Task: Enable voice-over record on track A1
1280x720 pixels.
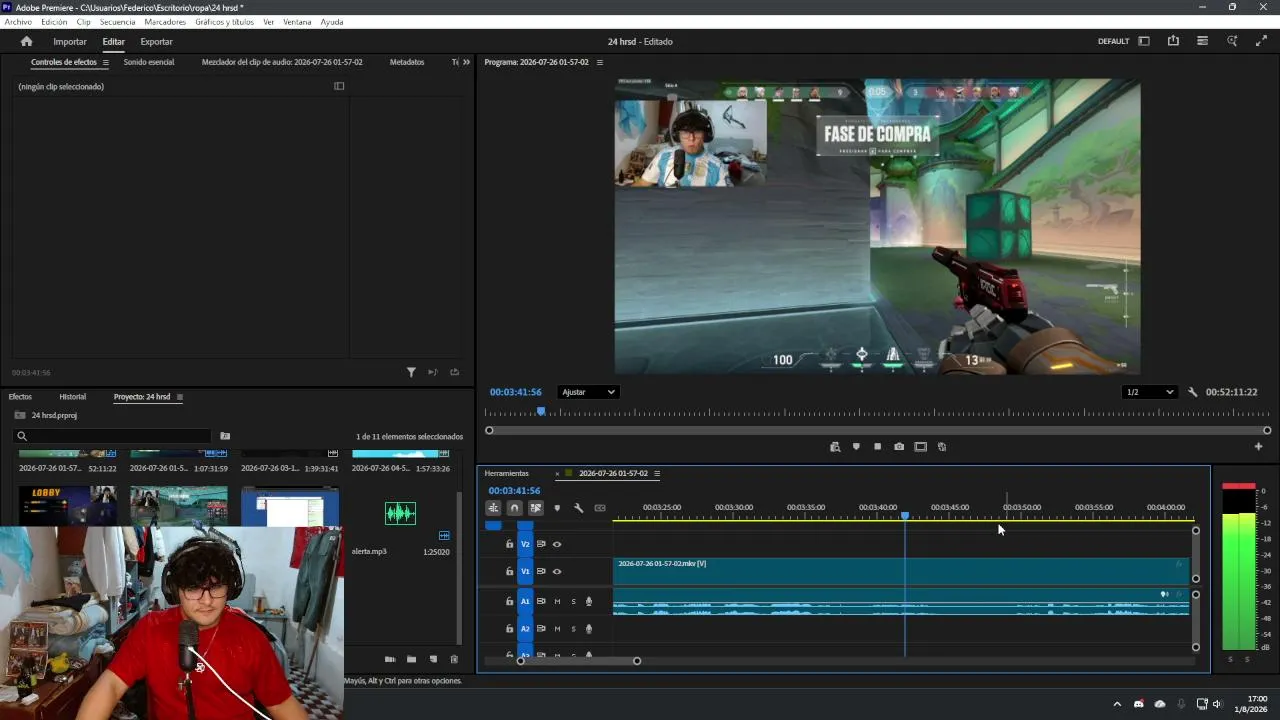Action: [589, 601]
